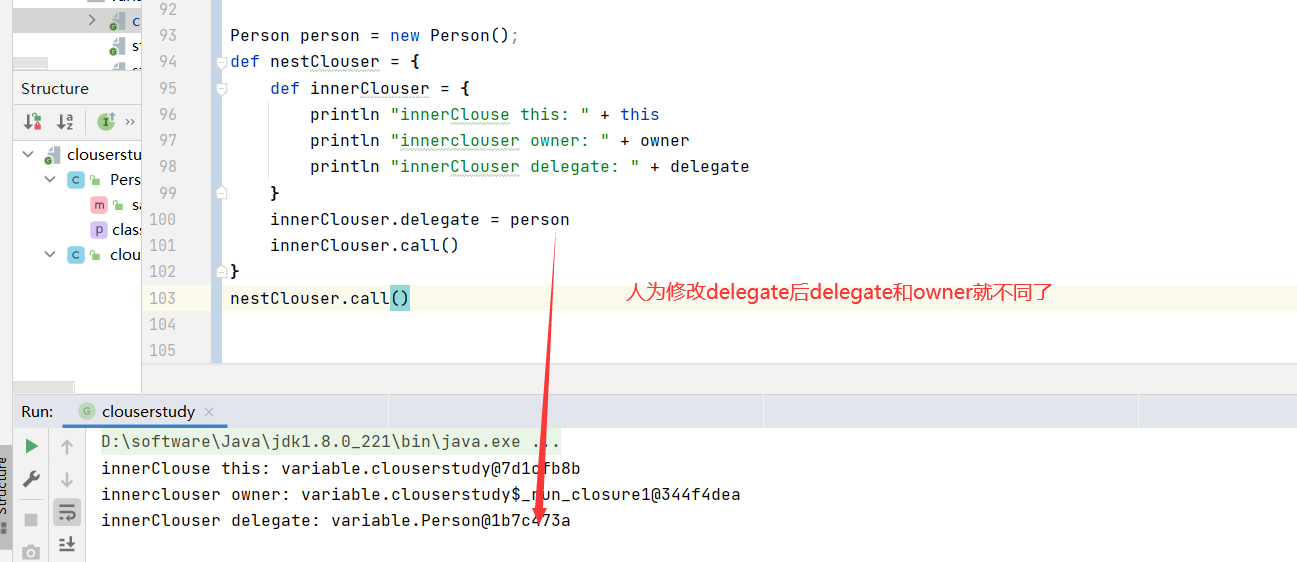Open run configuration wrench icon
Image resolution: width=1297 pixels, height=562 pixels.
click(x=32, y=479)
